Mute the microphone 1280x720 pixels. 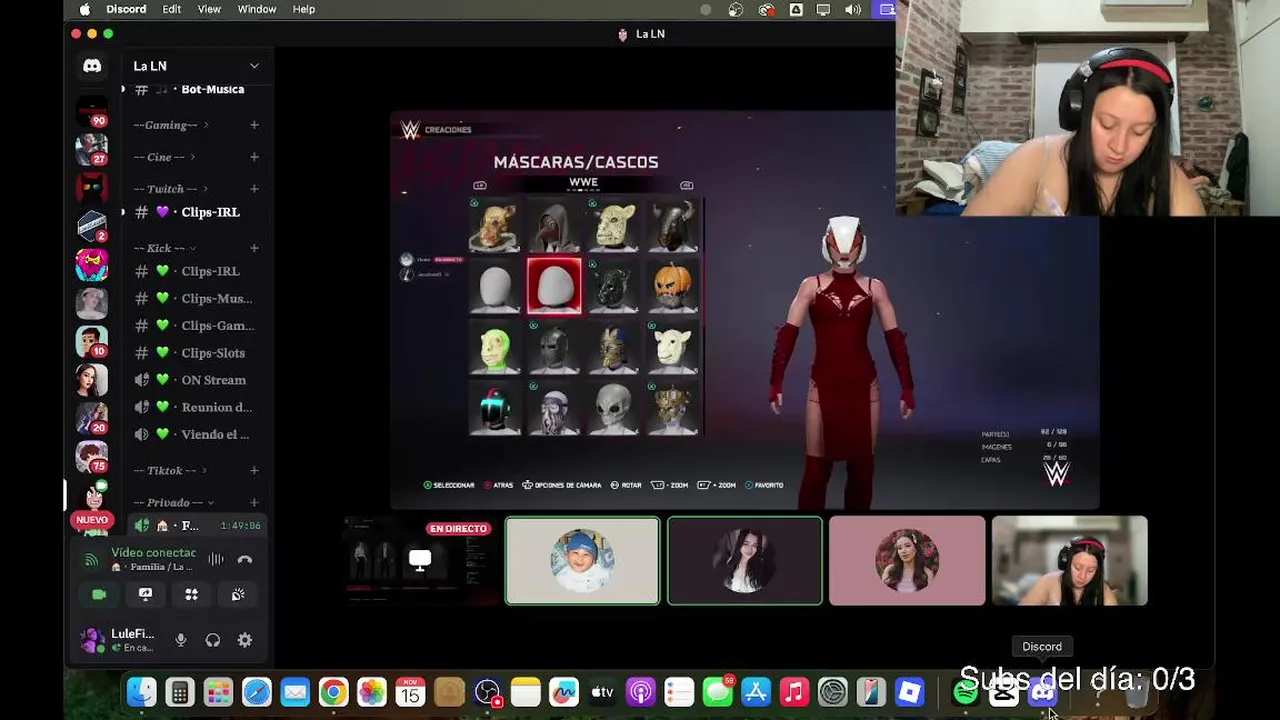(x=181, y=640)
